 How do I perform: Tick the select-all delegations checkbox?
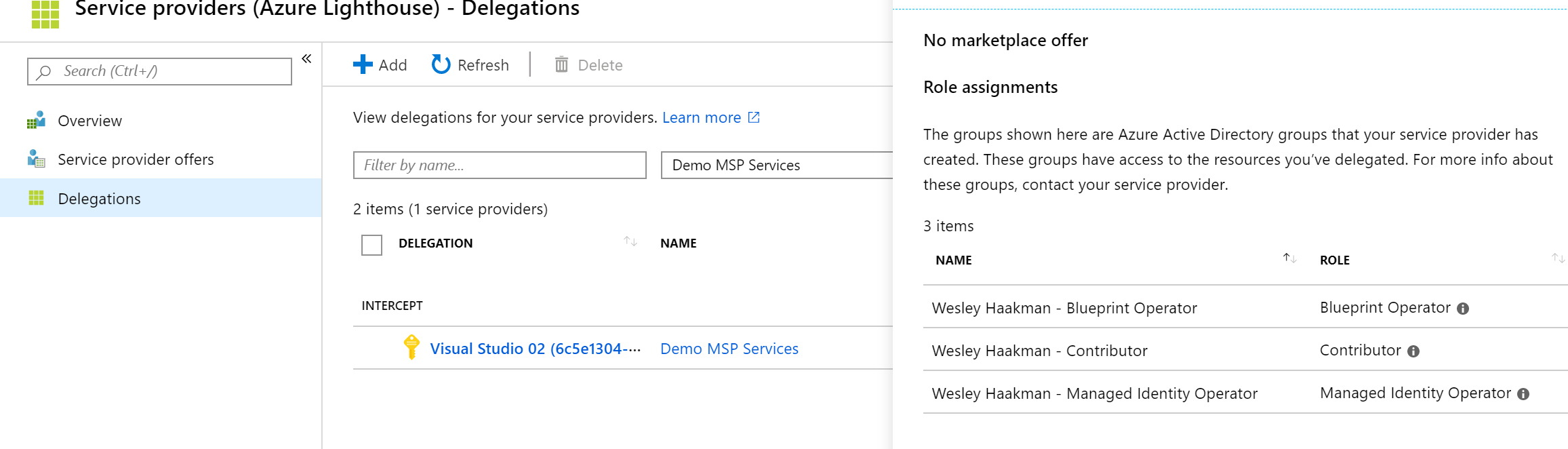tap(371, 245)
